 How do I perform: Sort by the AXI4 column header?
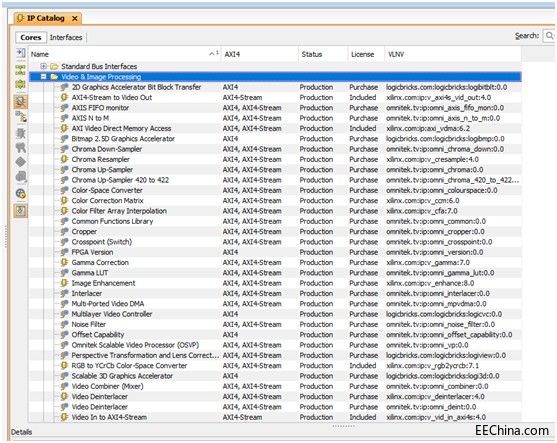[260, 54]
